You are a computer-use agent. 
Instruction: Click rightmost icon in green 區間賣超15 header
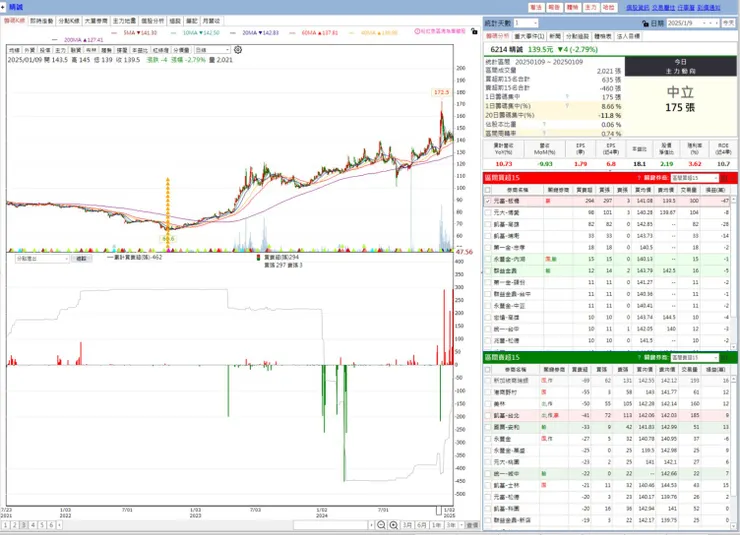733,358
